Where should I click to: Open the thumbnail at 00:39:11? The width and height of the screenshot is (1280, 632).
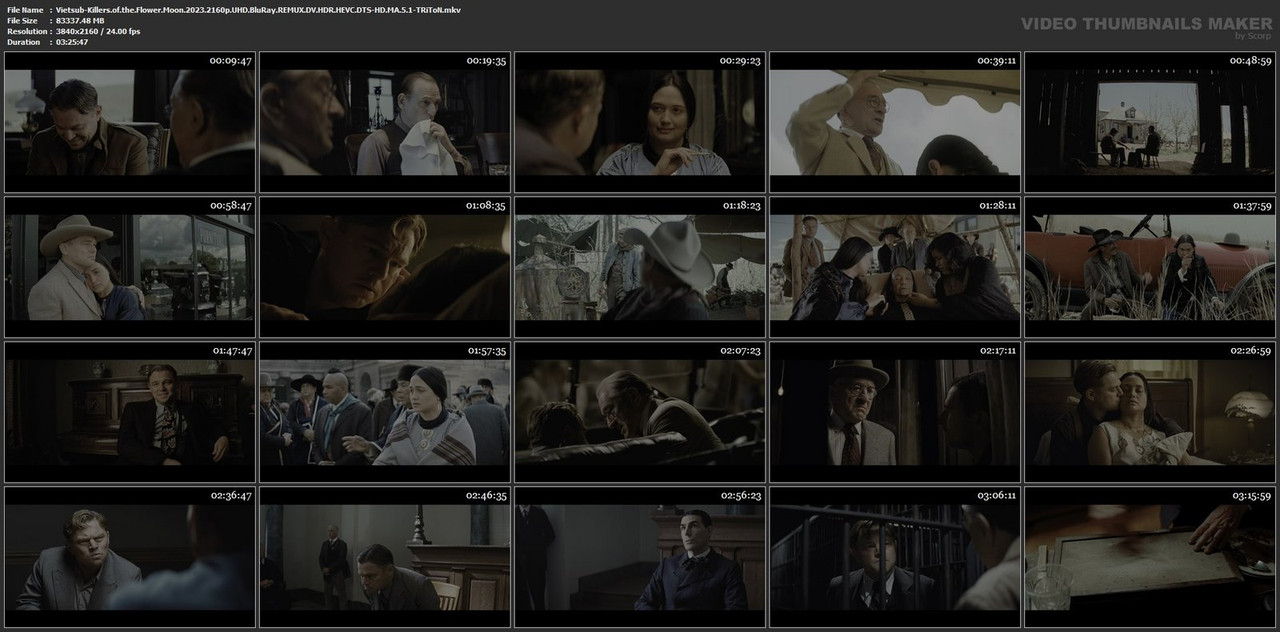895,122
